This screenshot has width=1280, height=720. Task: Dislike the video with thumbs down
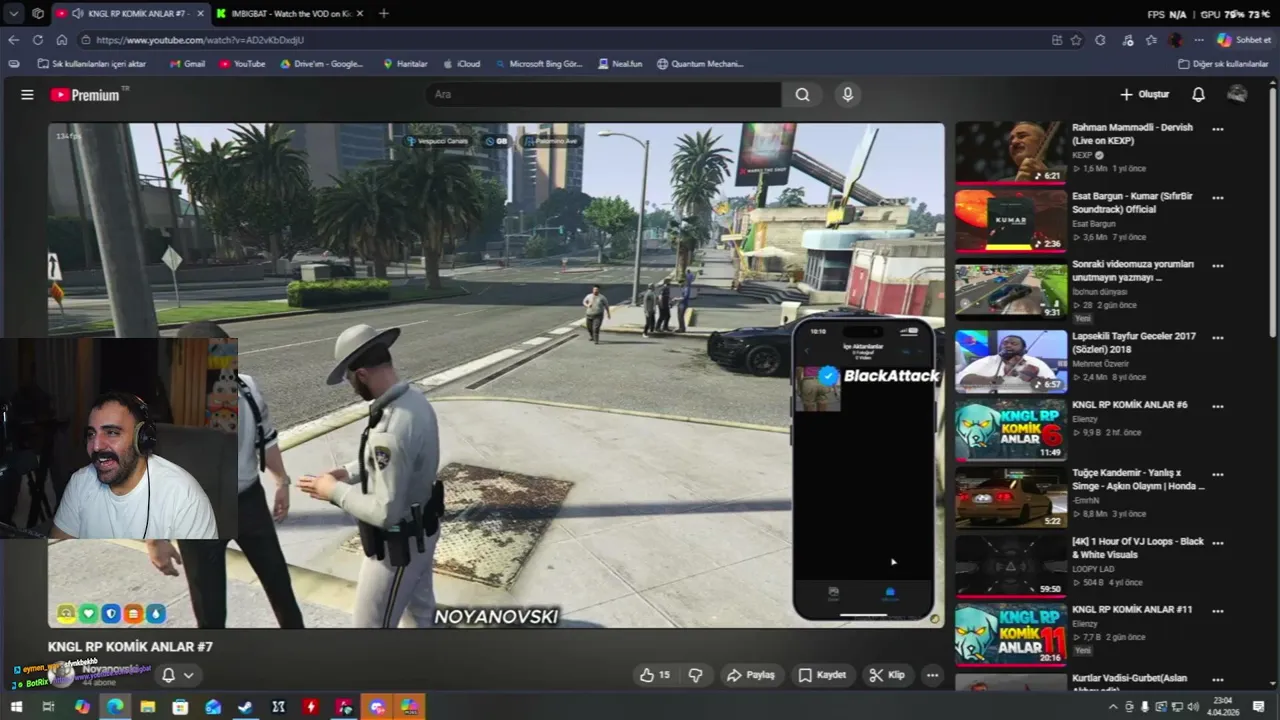[695, 675]
